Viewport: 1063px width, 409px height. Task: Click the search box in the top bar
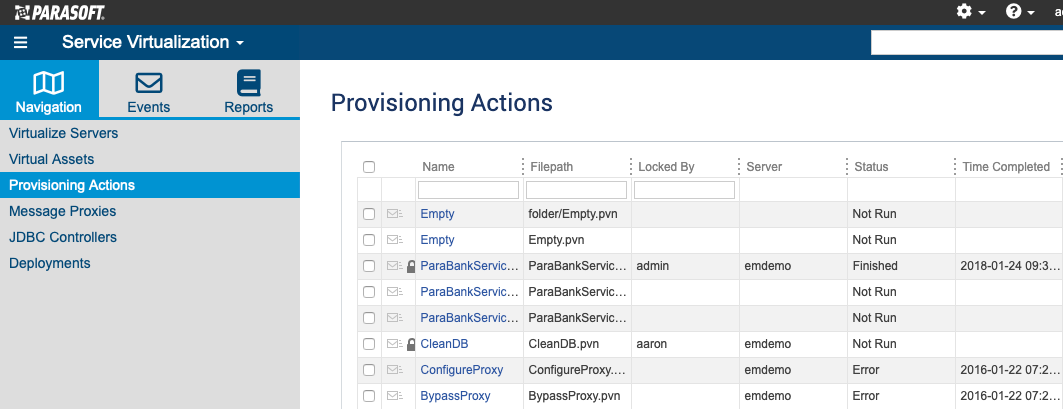click(x=967, y=43)
